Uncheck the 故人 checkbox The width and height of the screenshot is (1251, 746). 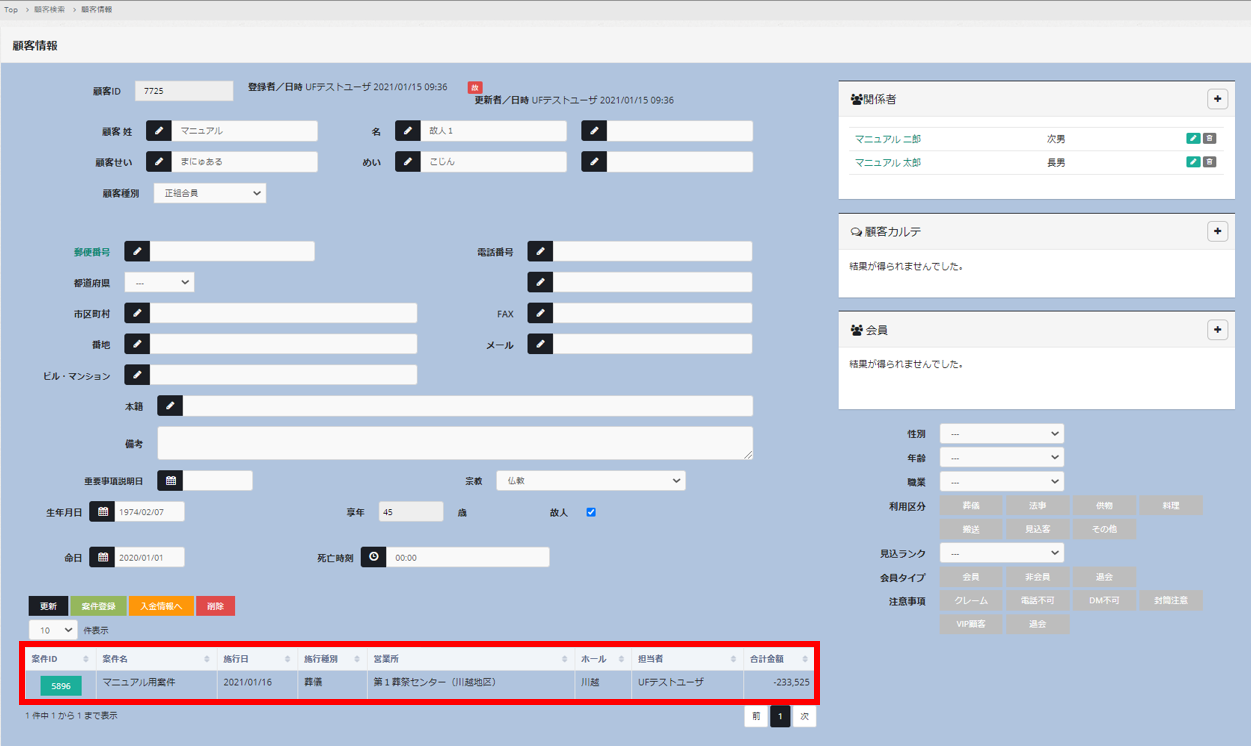coord(591,512)
